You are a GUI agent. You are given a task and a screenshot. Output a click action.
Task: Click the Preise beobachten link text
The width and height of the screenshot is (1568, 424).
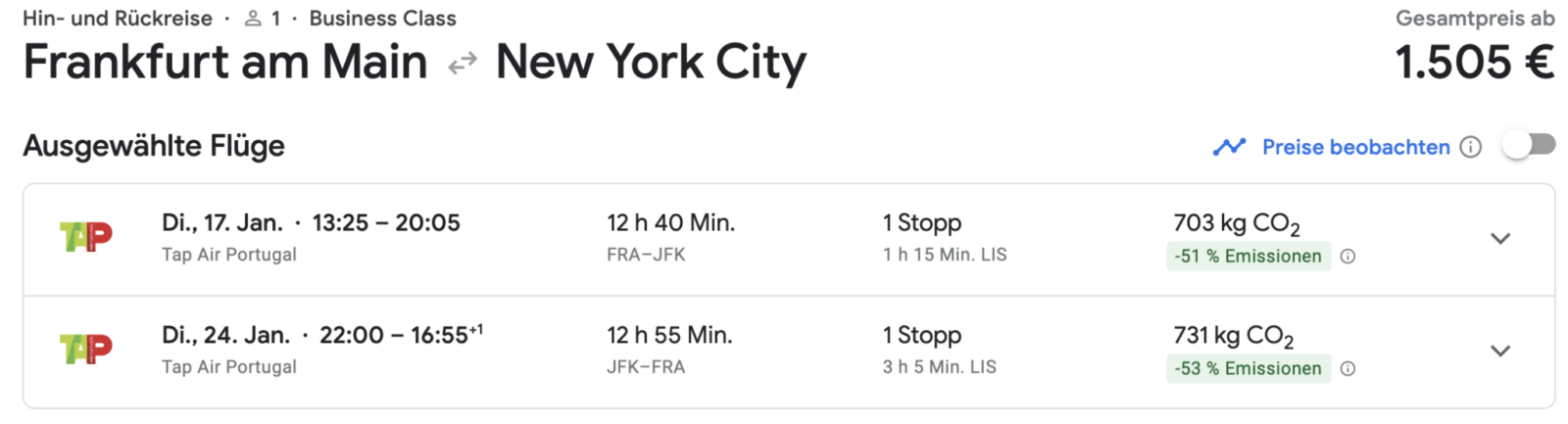(1355, 147)
